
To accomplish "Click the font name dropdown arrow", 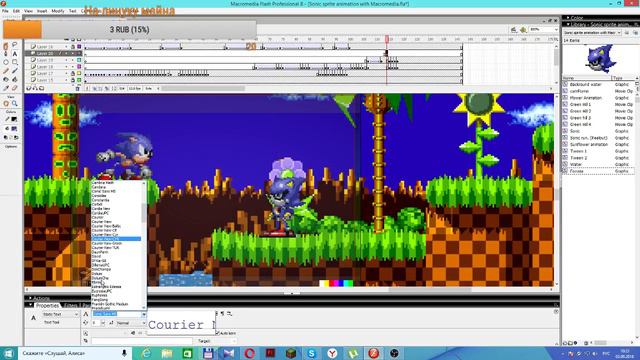I will click(144, 314).
